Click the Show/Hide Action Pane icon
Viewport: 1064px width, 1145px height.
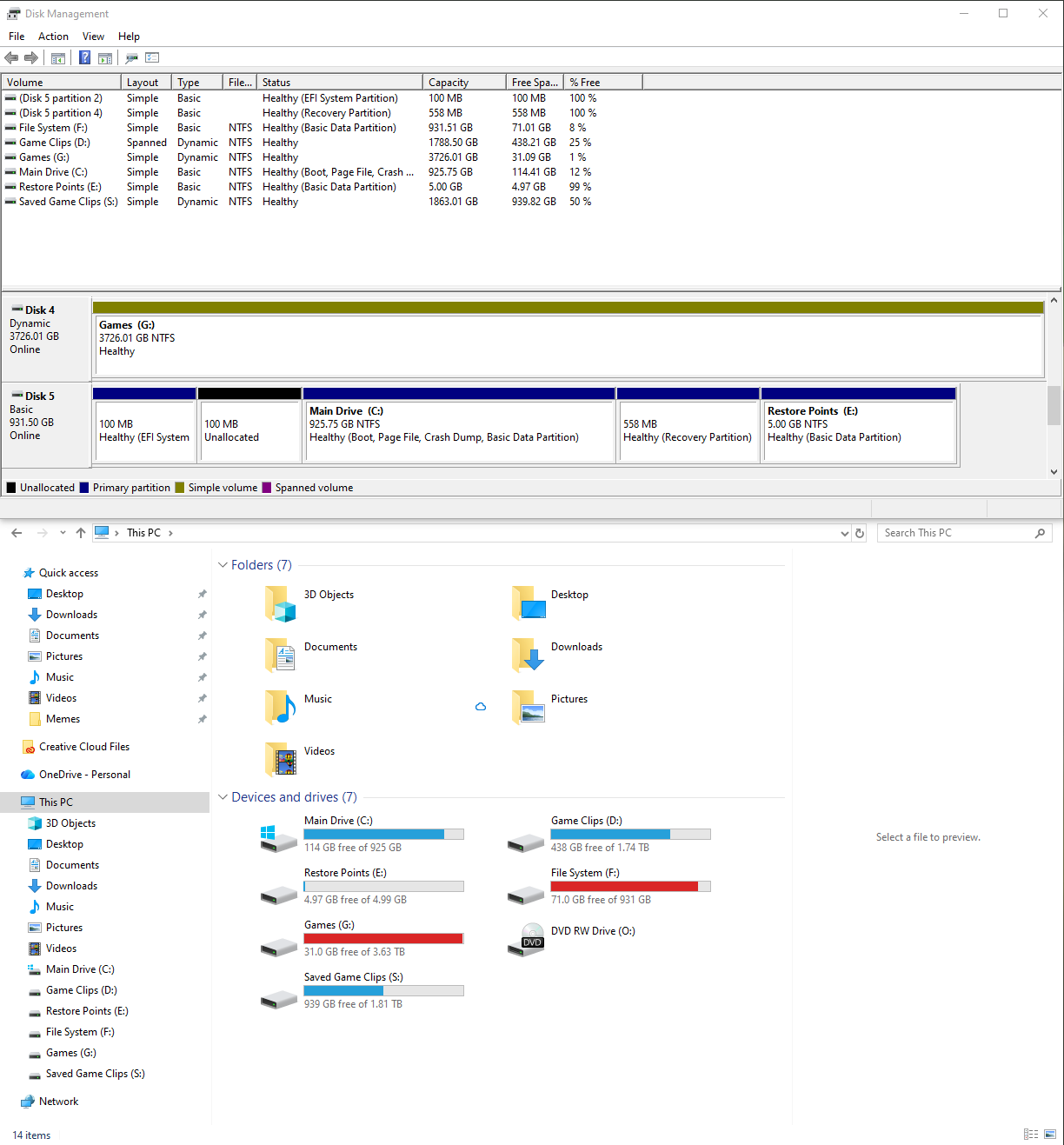105,58
